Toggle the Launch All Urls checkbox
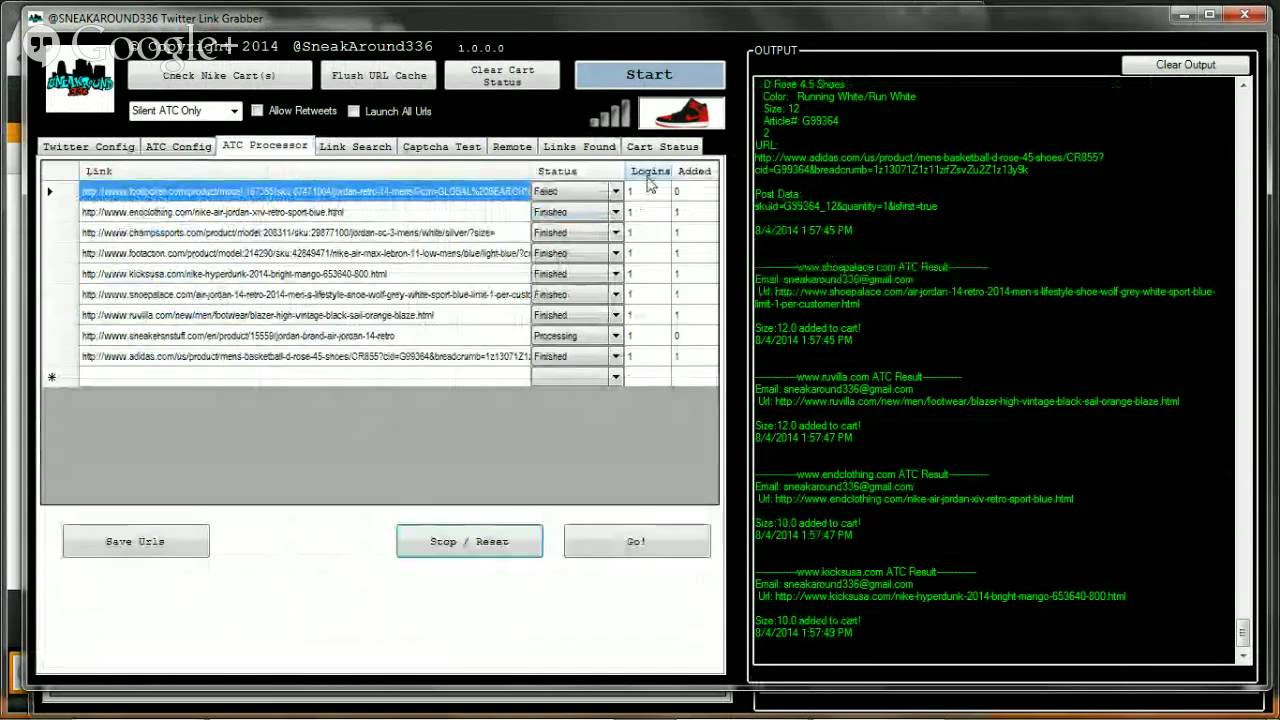 tap(353, 111)
